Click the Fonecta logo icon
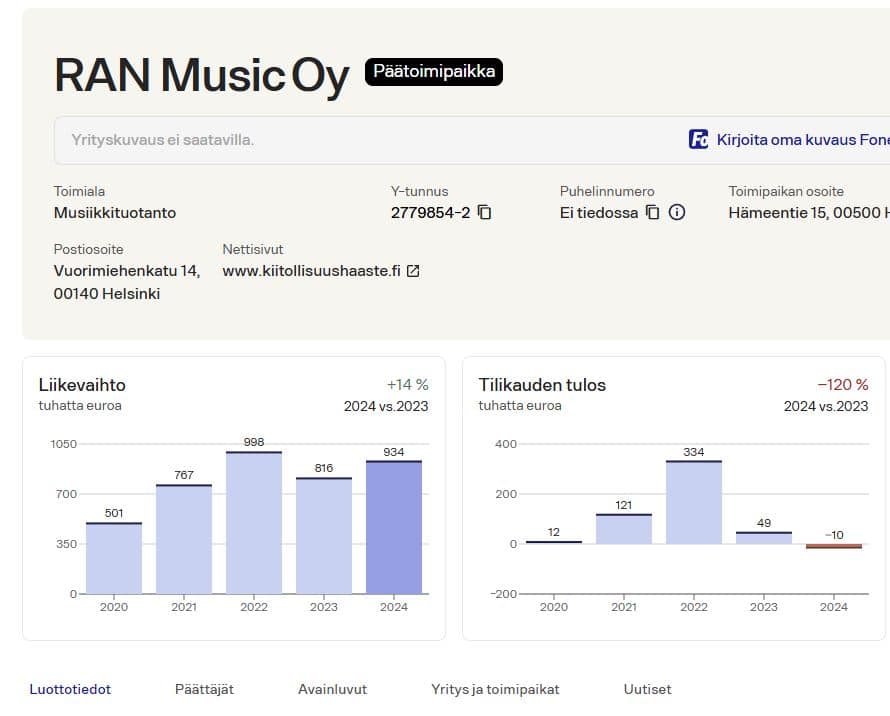The width and height of the screenshot is (890, 716). [x=699, y=140]
